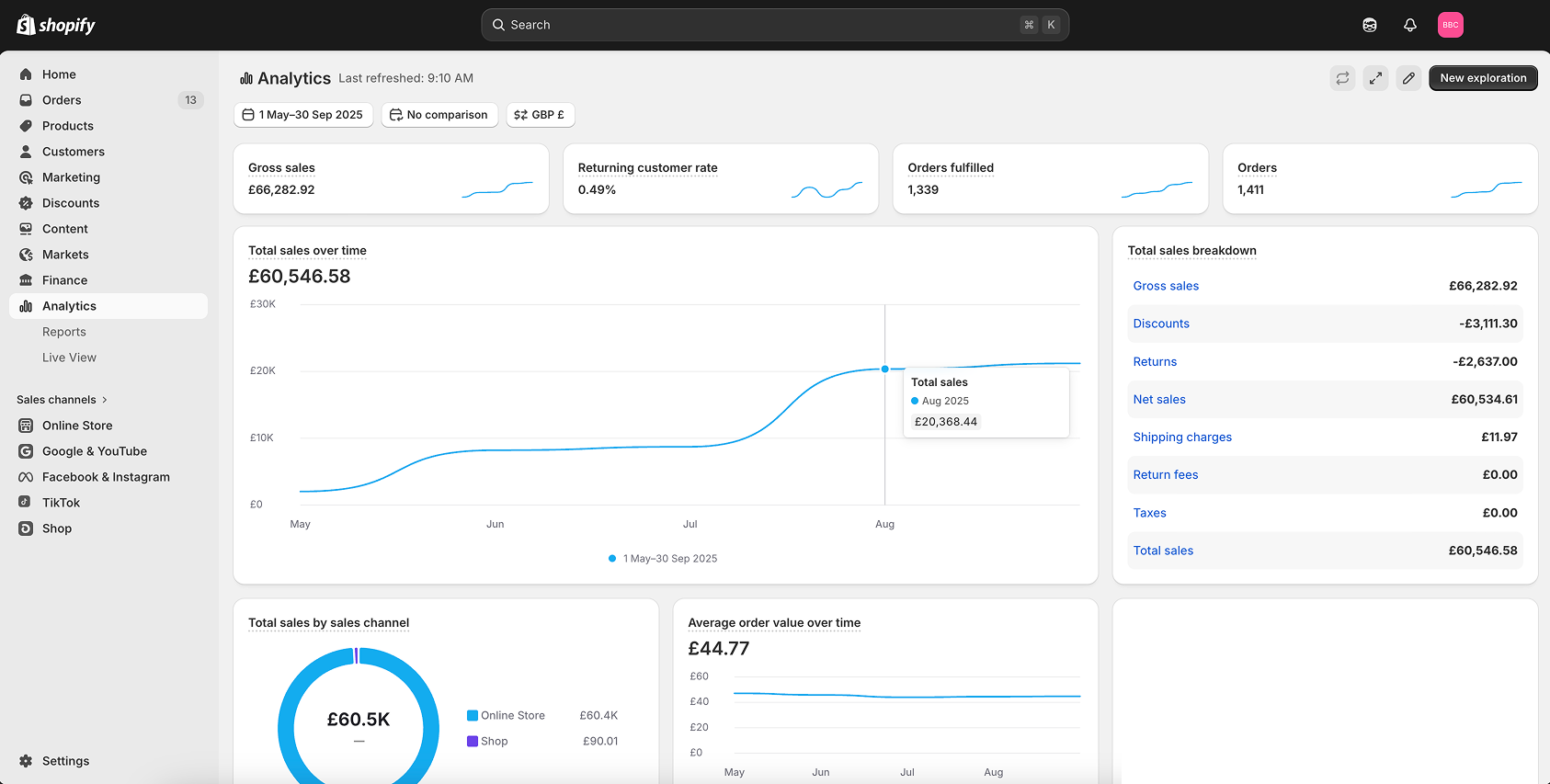The width and height of the screenshot is (1550, 784).
Task: Expand the Sales channels section chevron
Action: coord(105,400)
